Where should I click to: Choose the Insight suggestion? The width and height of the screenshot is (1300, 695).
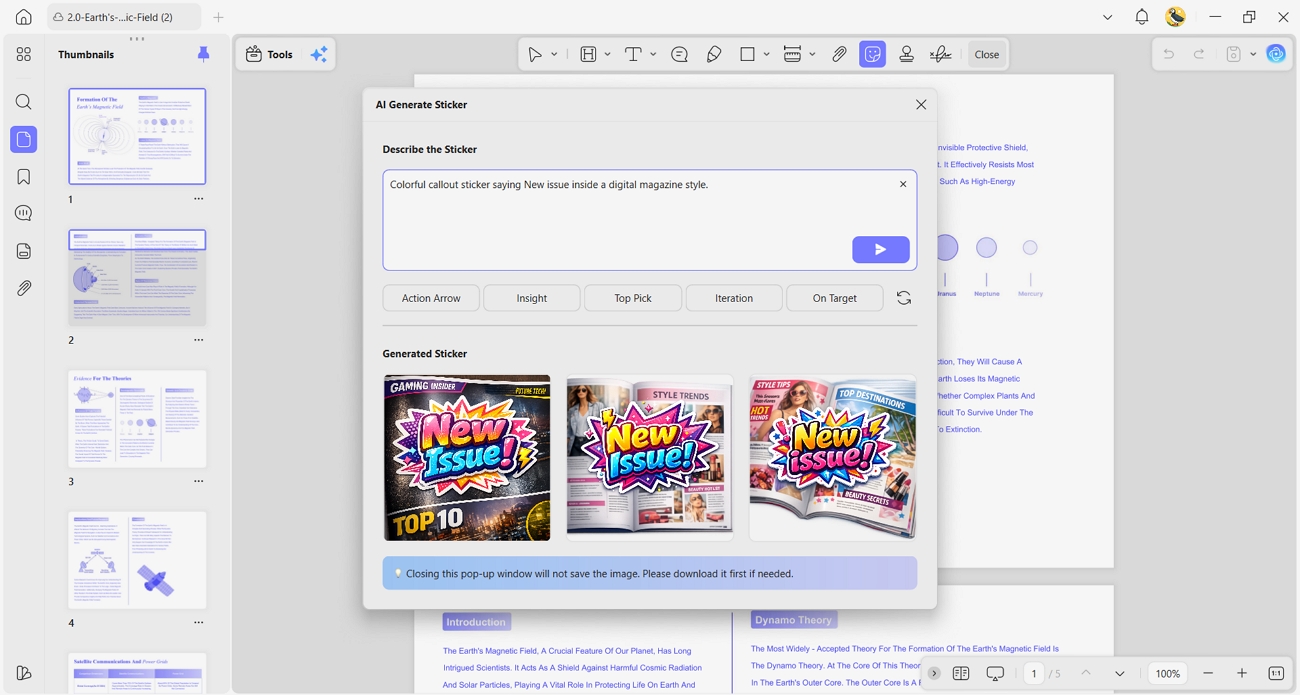(x=532, y=298)
